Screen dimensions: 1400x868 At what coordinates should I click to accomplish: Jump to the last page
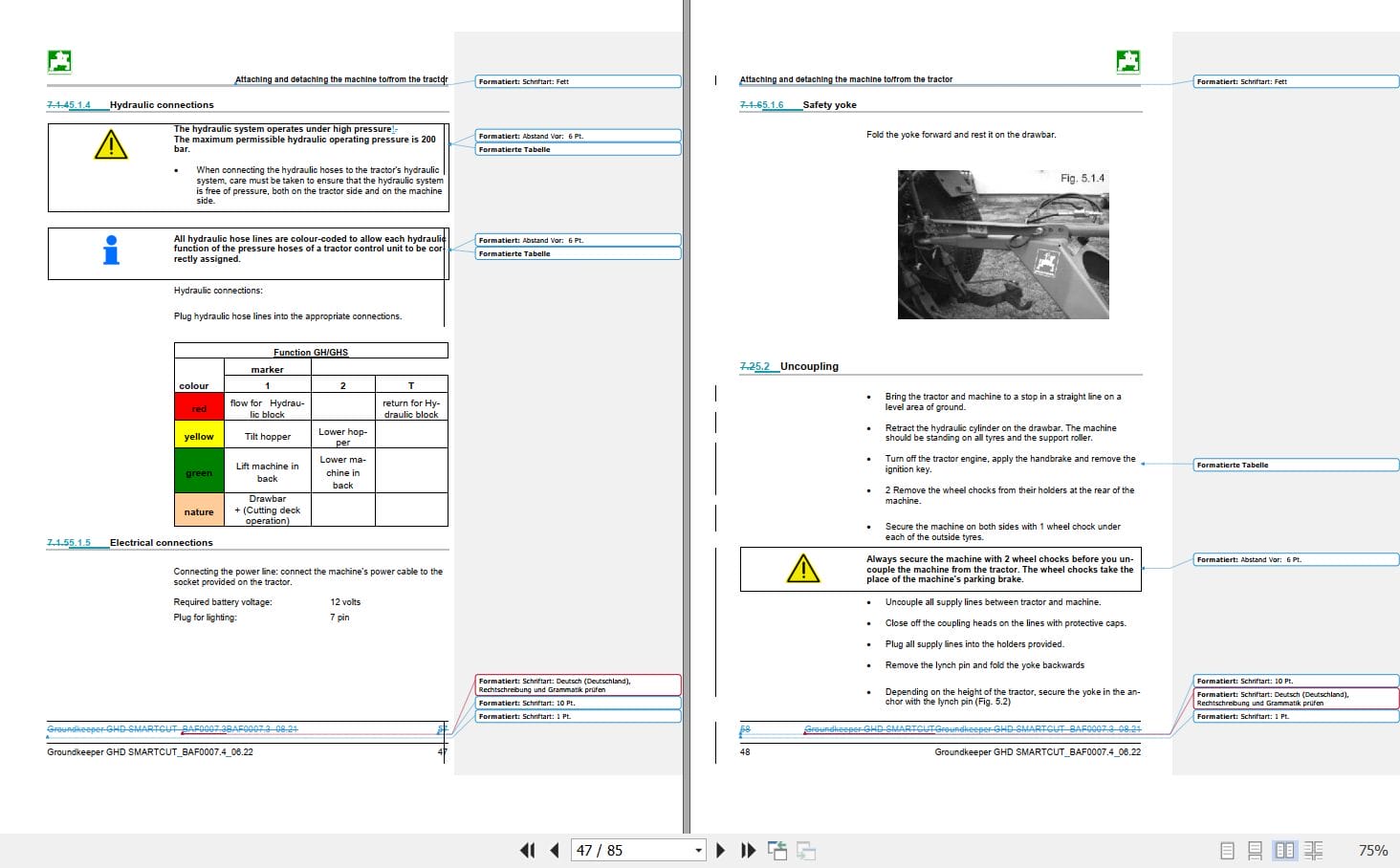coord(748,850)
